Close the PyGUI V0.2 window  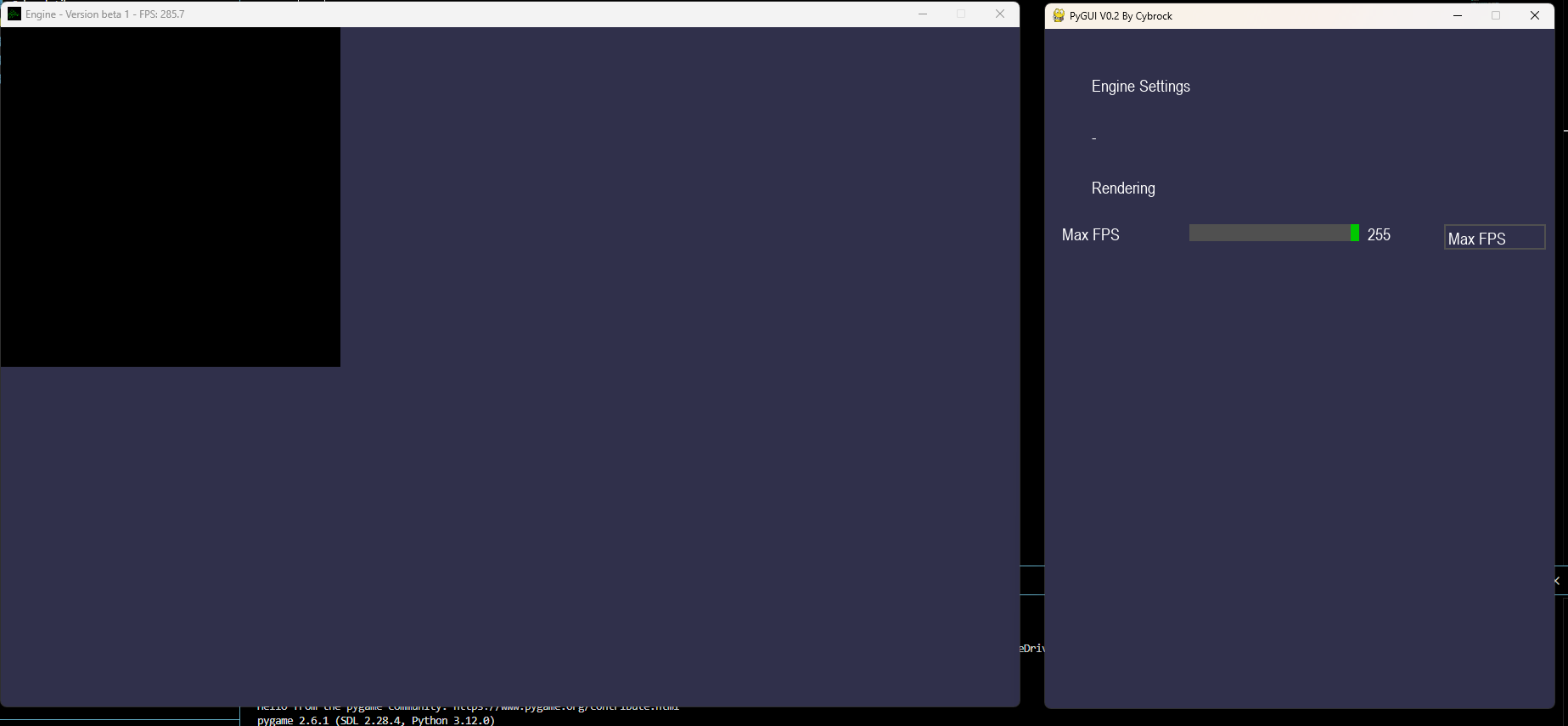pos(1535,15)
